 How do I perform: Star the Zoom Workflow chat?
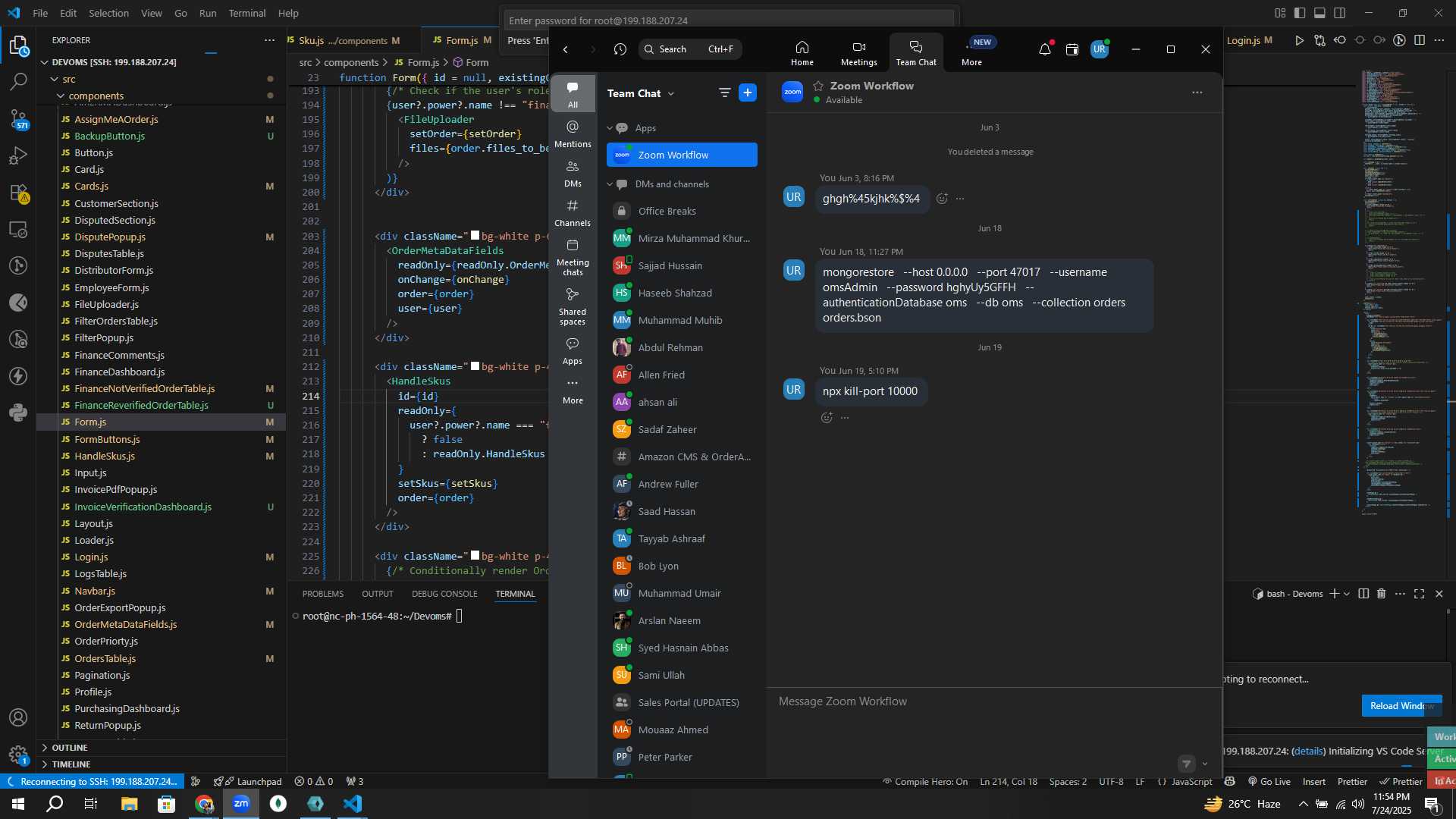point(818,86)
